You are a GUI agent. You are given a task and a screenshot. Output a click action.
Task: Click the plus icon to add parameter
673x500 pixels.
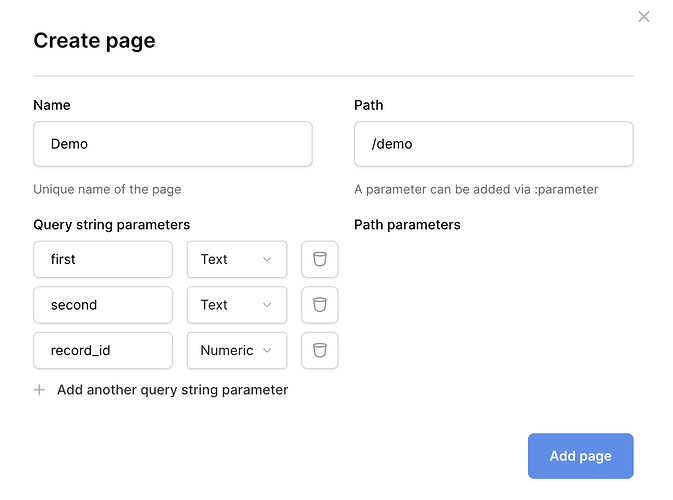40,390
